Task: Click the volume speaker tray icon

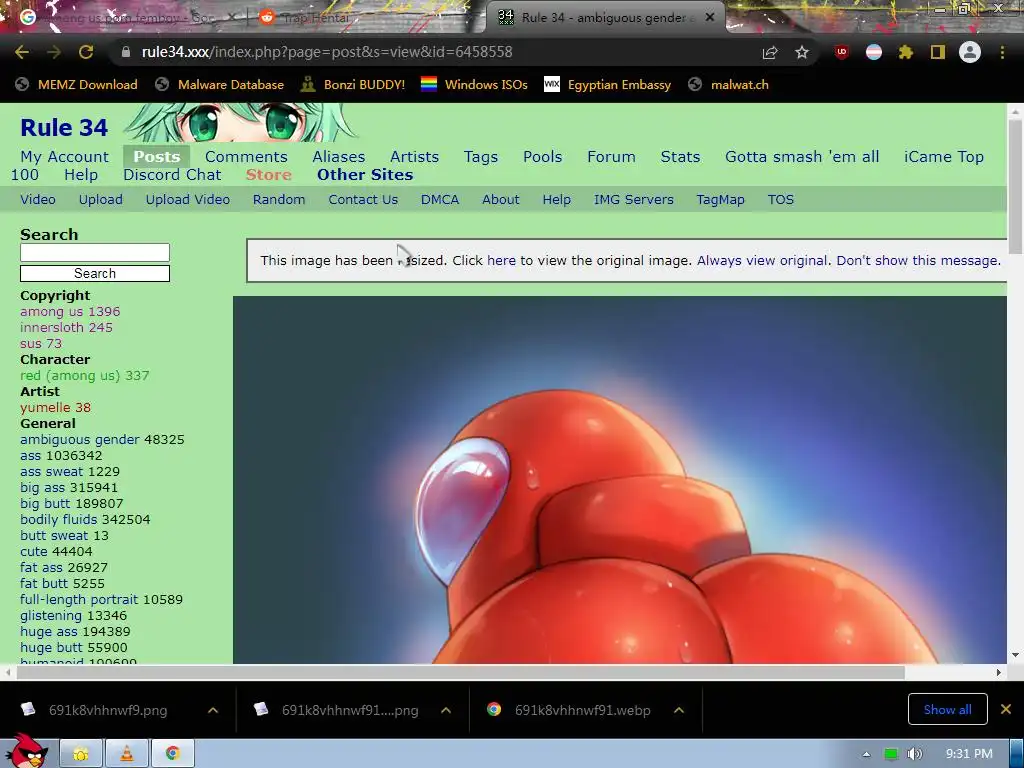Action: [x=915, y=754]
